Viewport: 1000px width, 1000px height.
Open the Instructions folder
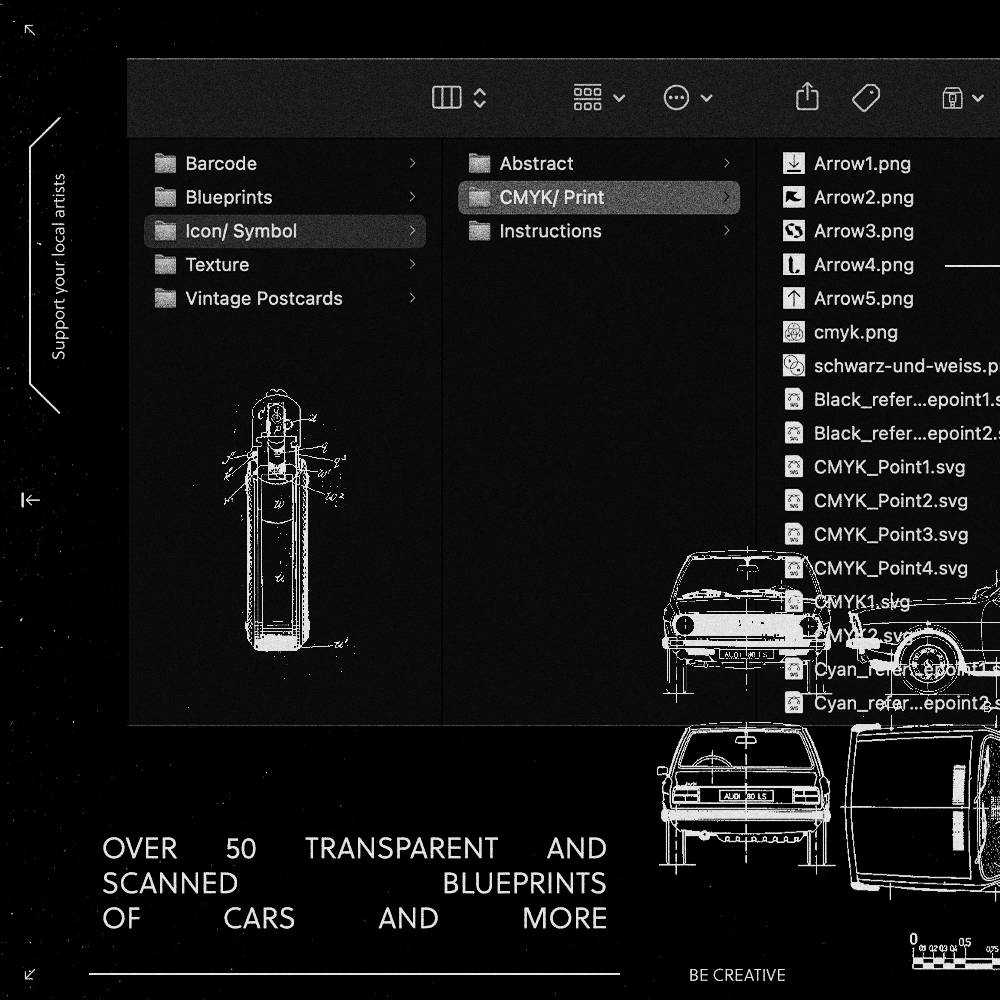point(549,231)
